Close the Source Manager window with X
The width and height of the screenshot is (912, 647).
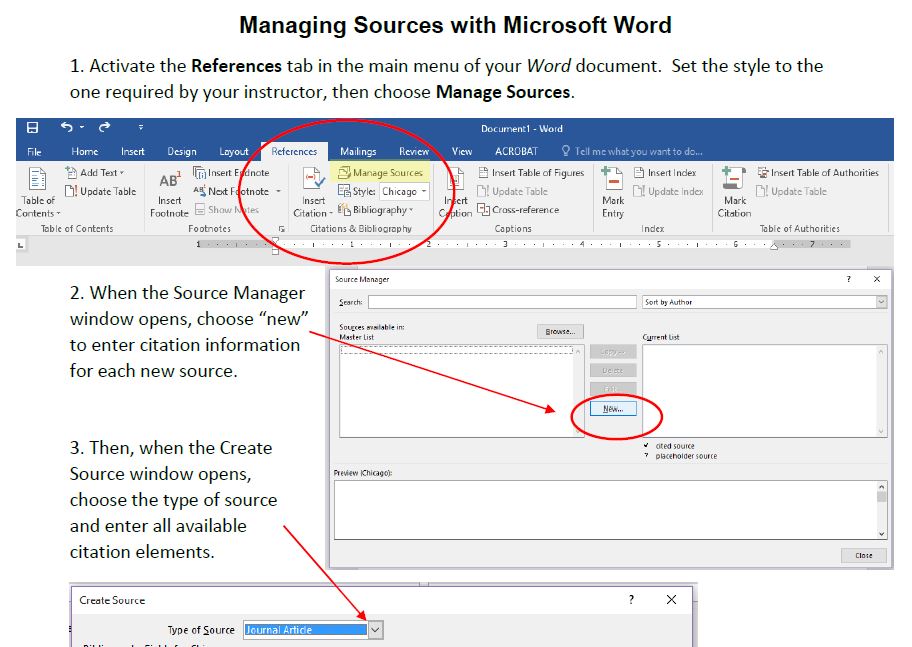tap(877, 279)
